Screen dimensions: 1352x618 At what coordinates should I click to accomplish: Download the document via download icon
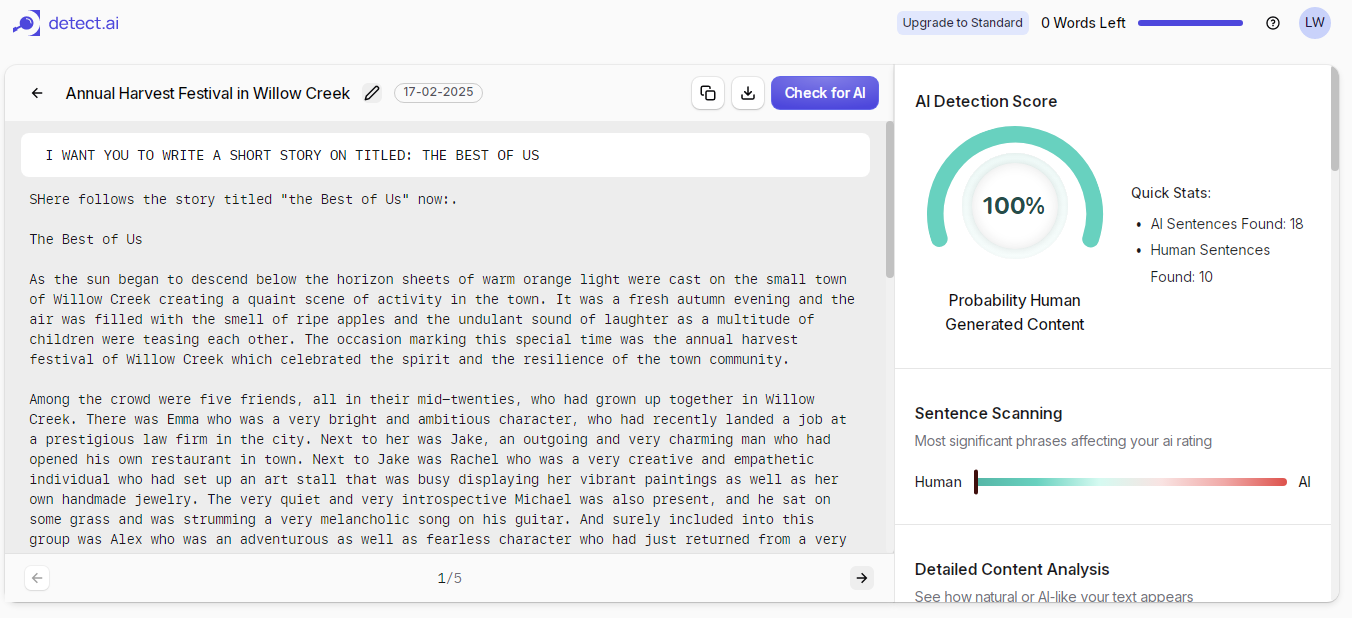point(748,93)
